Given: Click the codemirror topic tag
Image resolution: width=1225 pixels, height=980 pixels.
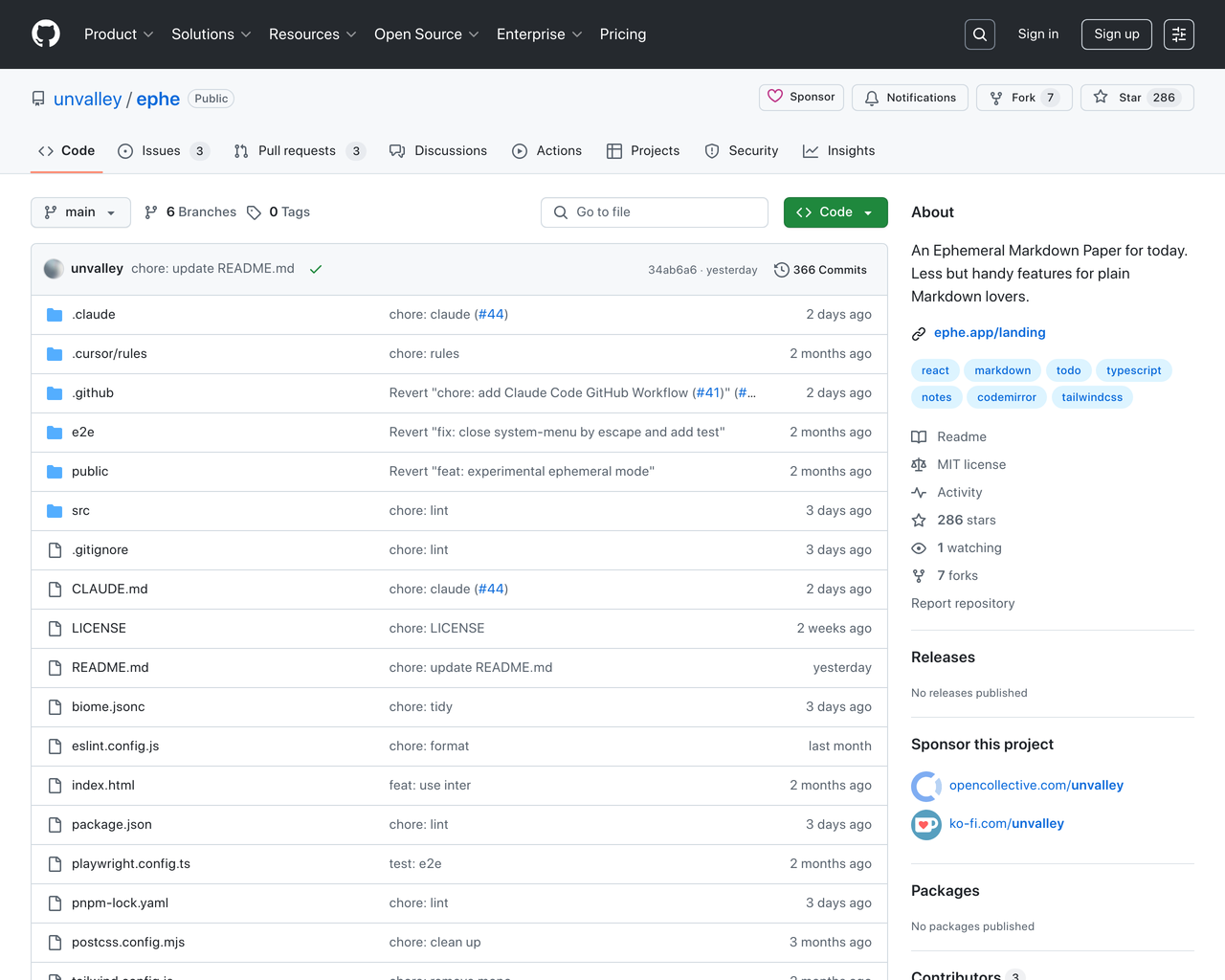Looking at the screenshot, I should (1007, 398).
